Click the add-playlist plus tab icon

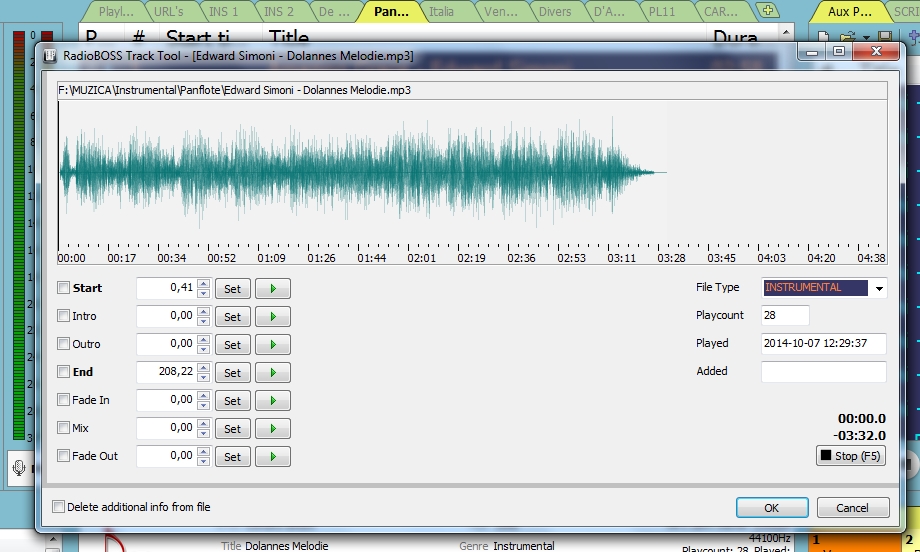(x=767, y=10)
